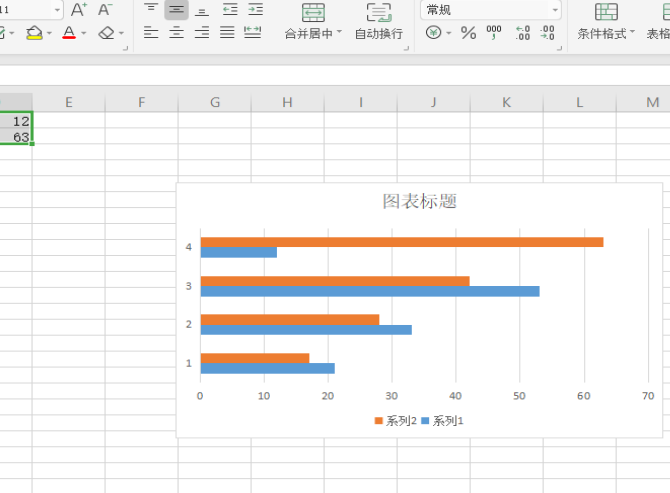Open currency format dropdown arrow
670x493 pixels.
click(449, 33)
